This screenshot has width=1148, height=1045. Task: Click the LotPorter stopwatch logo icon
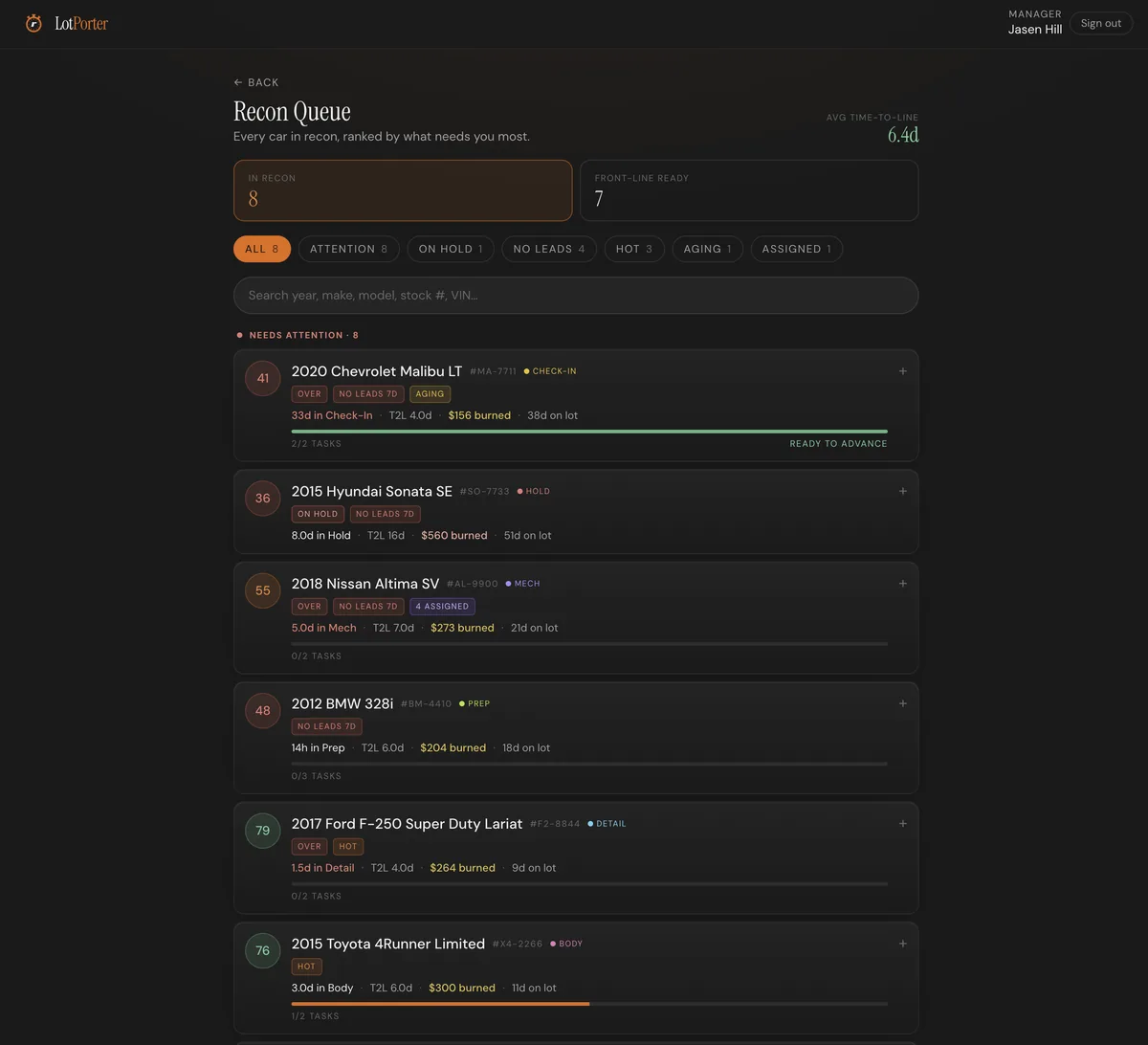pyautogui.click(x=33, y=23)
